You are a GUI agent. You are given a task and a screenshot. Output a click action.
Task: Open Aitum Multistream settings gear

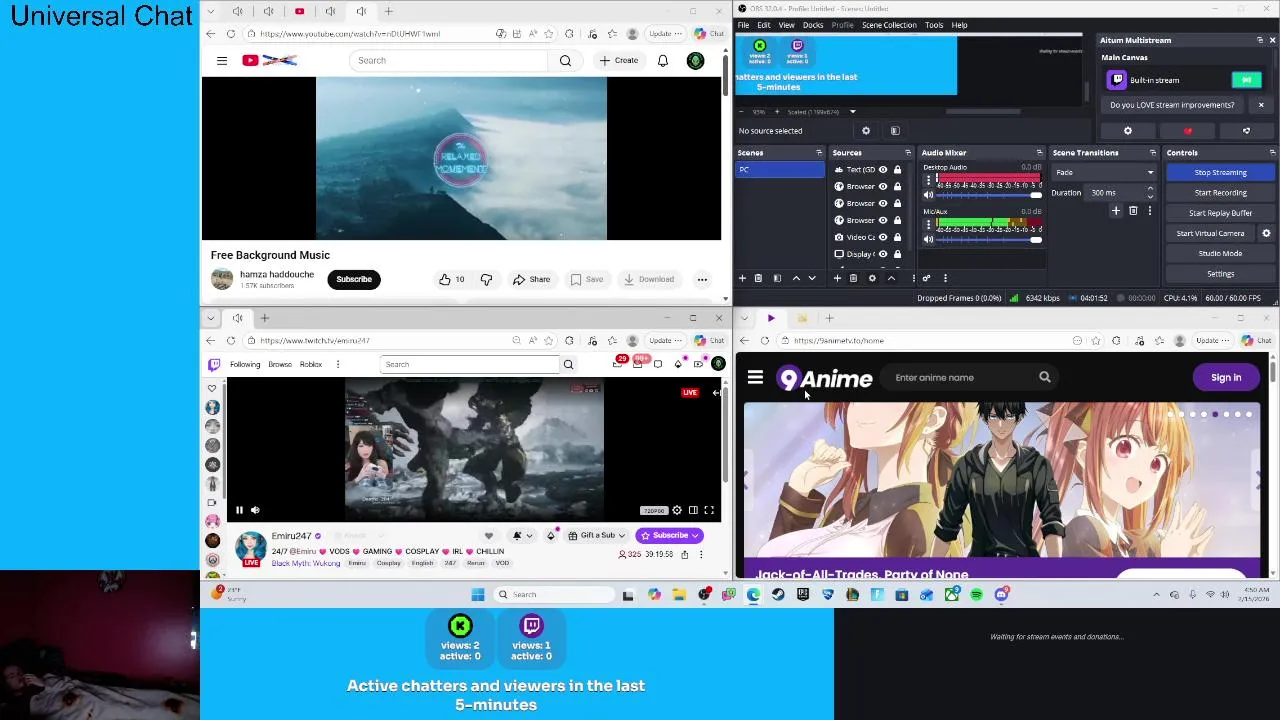coord(1128,131)
